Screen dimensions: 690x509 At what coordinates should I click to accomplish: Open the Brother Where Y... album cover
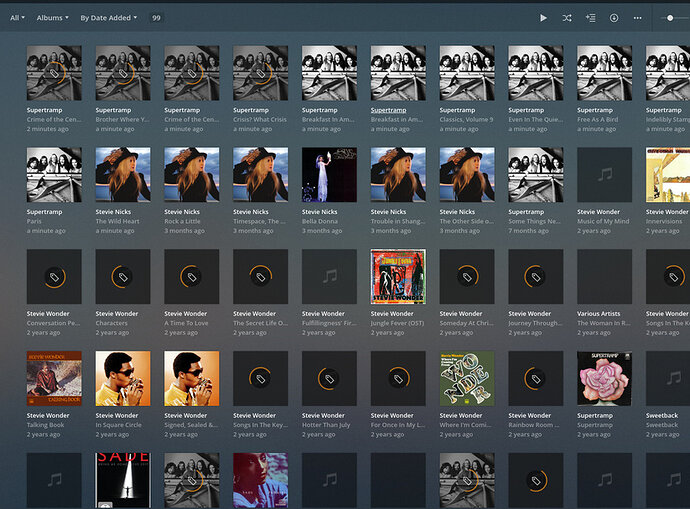[123, 73]
